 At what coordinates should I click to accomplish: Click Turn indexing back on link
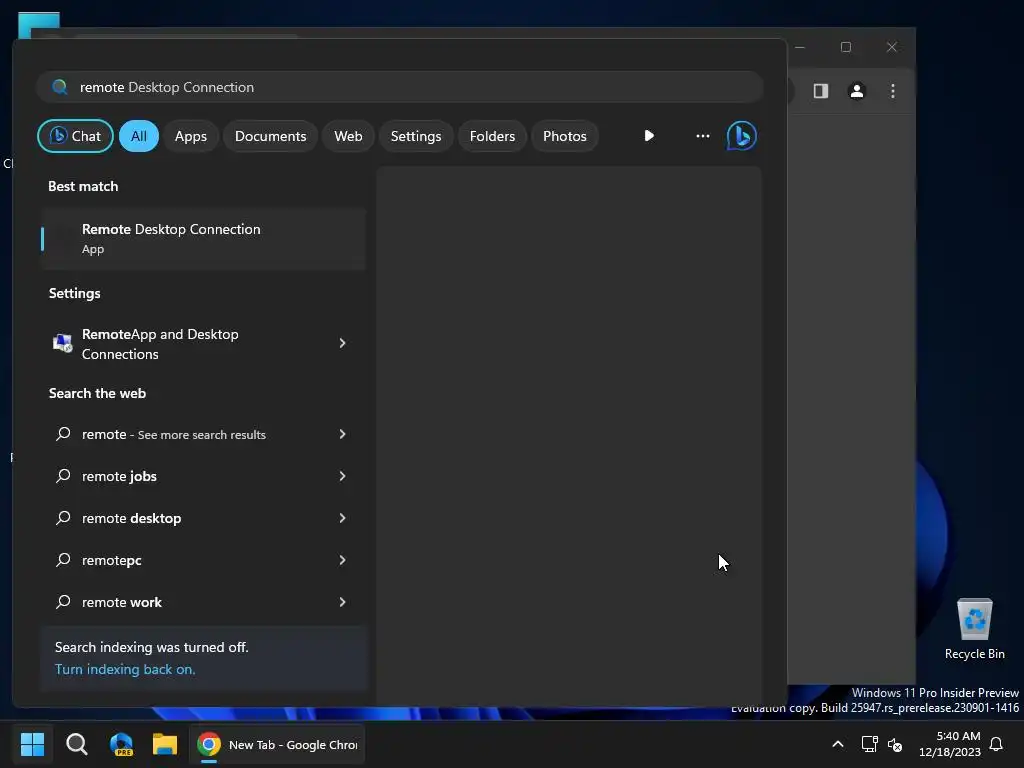(125, 669)
